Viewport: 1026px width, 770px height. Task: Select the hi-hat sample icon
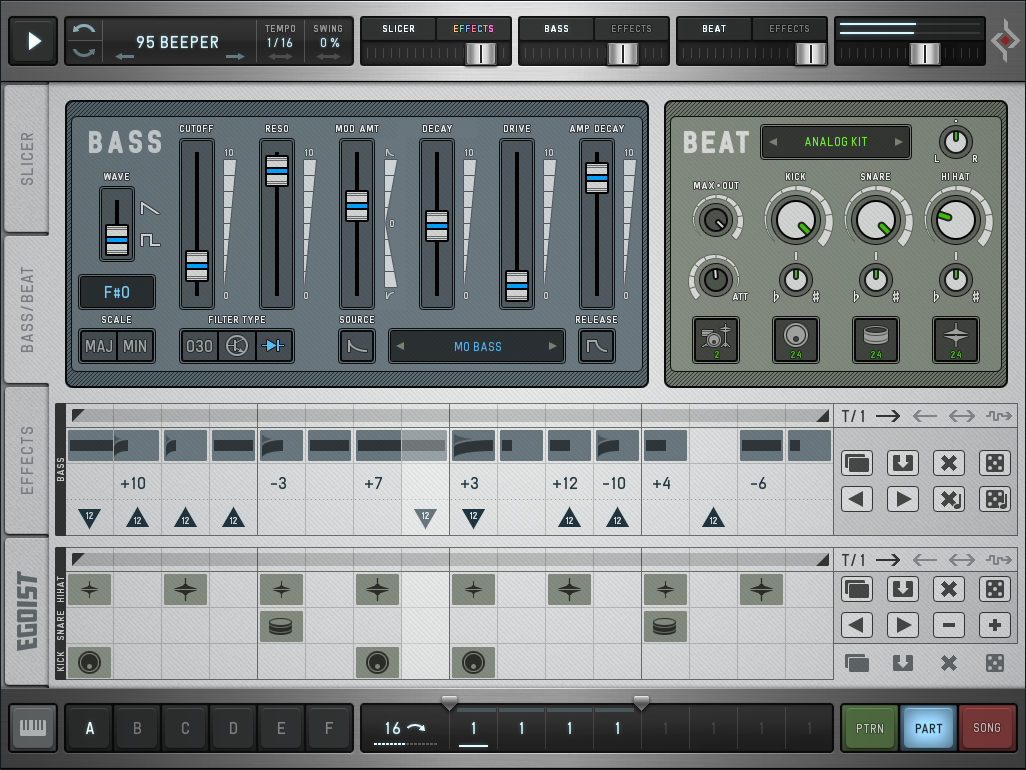956,340
